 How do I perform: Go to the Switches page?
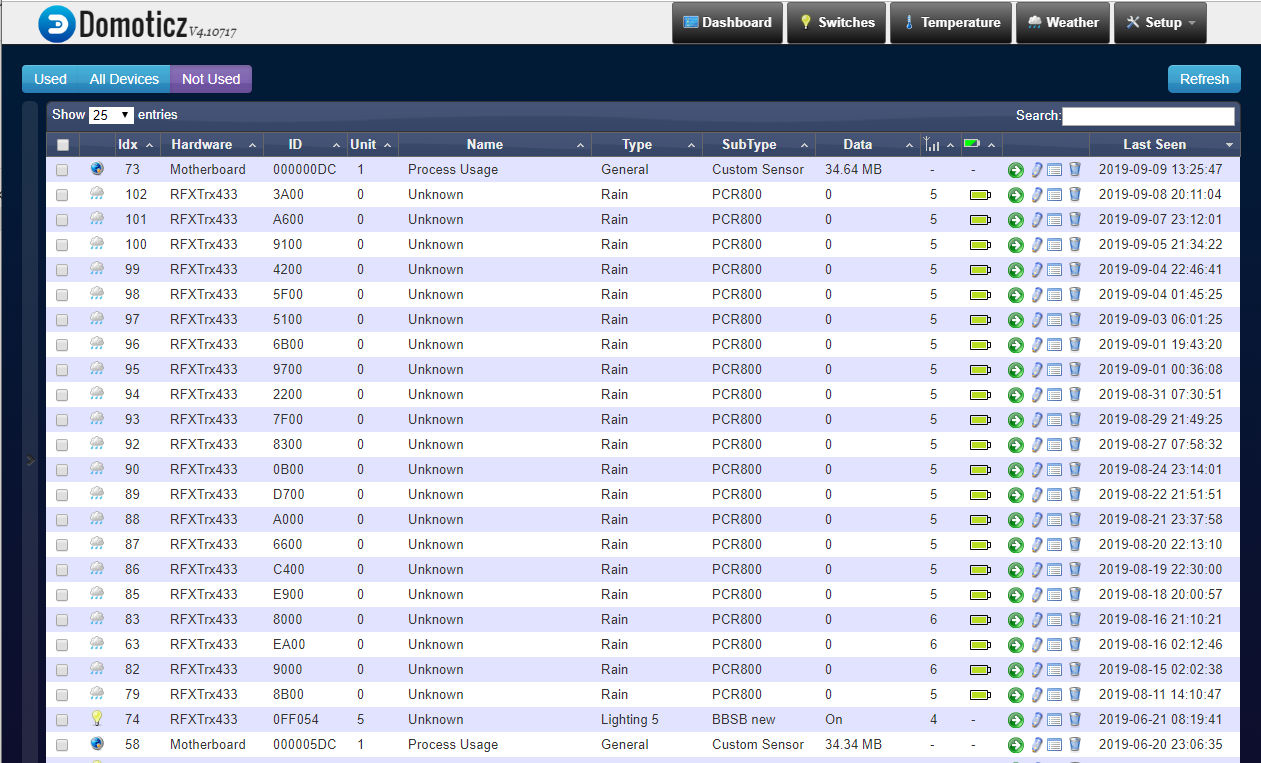point(836,23)
